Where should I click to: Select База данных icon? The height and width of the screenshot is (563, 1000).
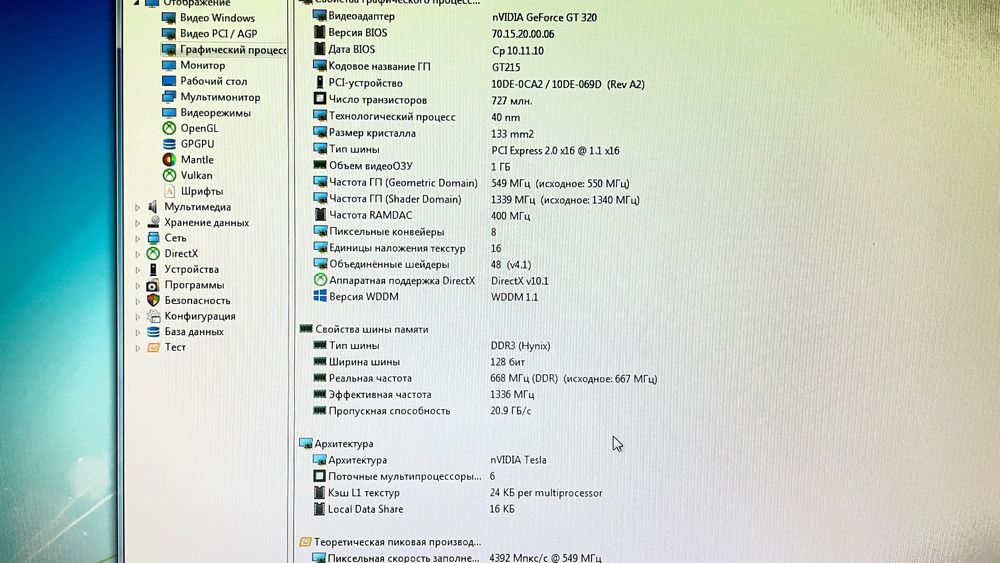point(153,332)
